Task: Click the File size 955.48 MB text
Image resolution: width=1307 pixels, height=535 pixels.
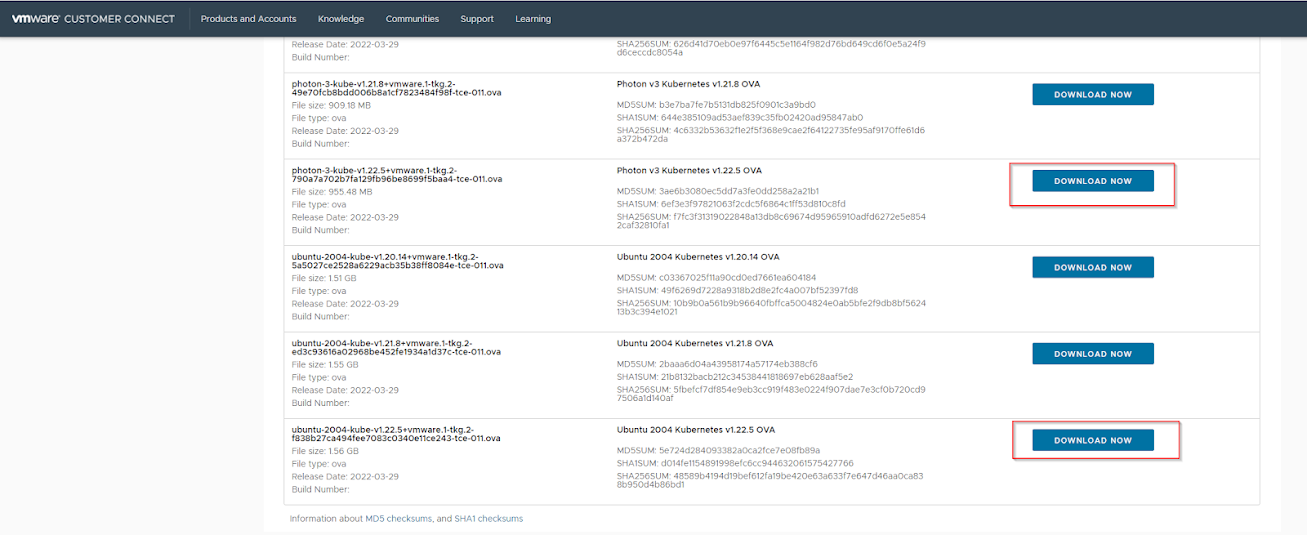Action: pyautogui.click(x=331, y=192)
